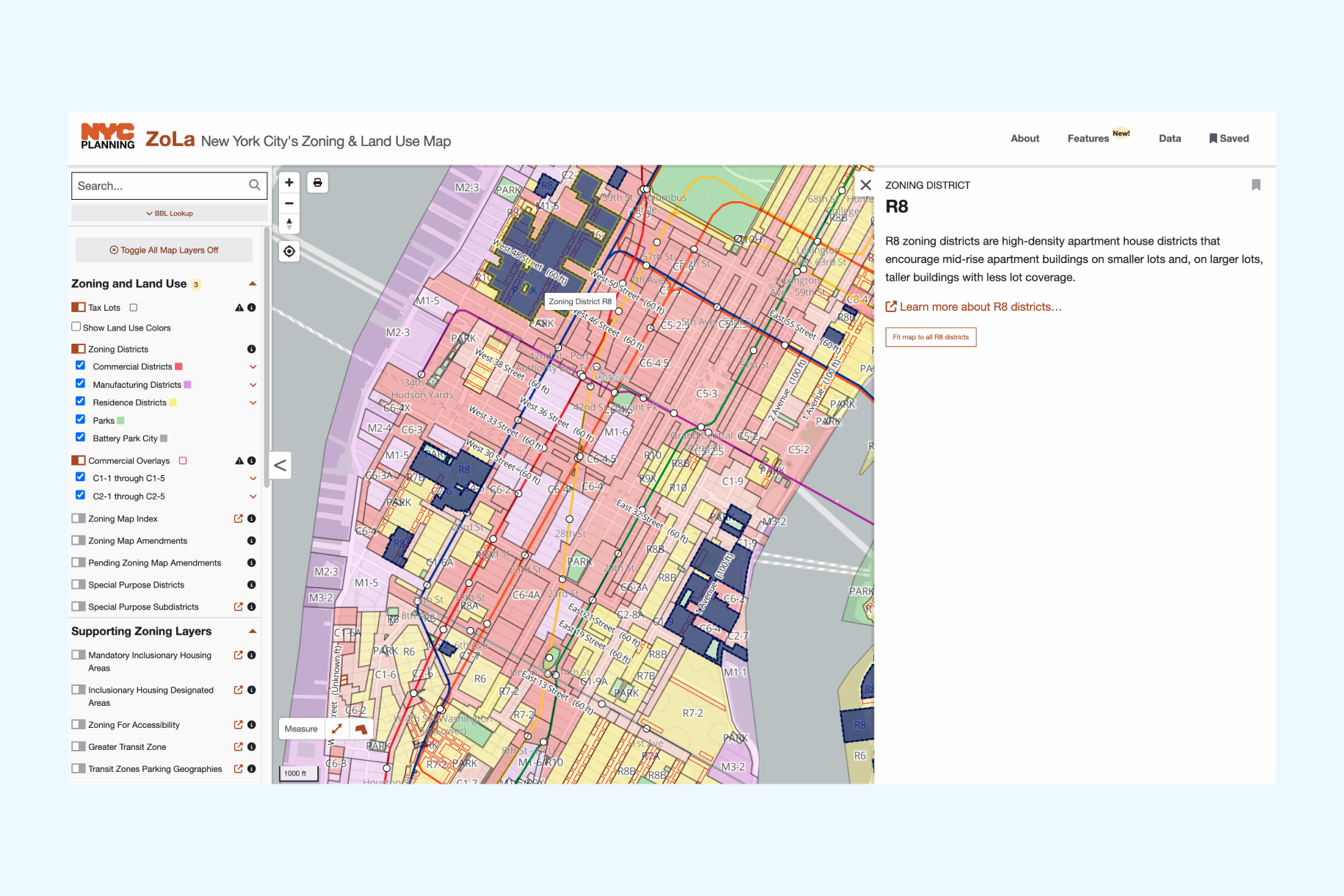Expand Residence Districts chevron
Screen dimensions: 1344x896
tap(253, 402)
